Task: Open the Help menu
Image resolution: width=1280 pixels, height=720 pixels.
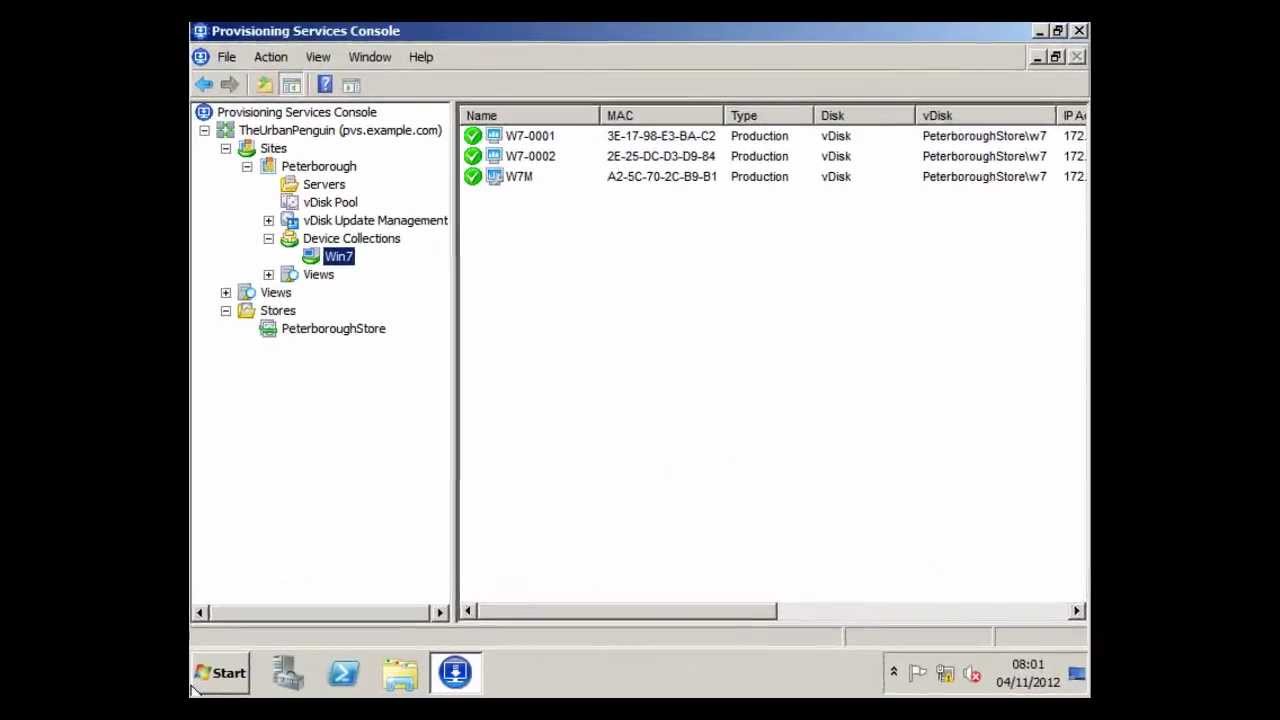Action: (x=421, y=57)
